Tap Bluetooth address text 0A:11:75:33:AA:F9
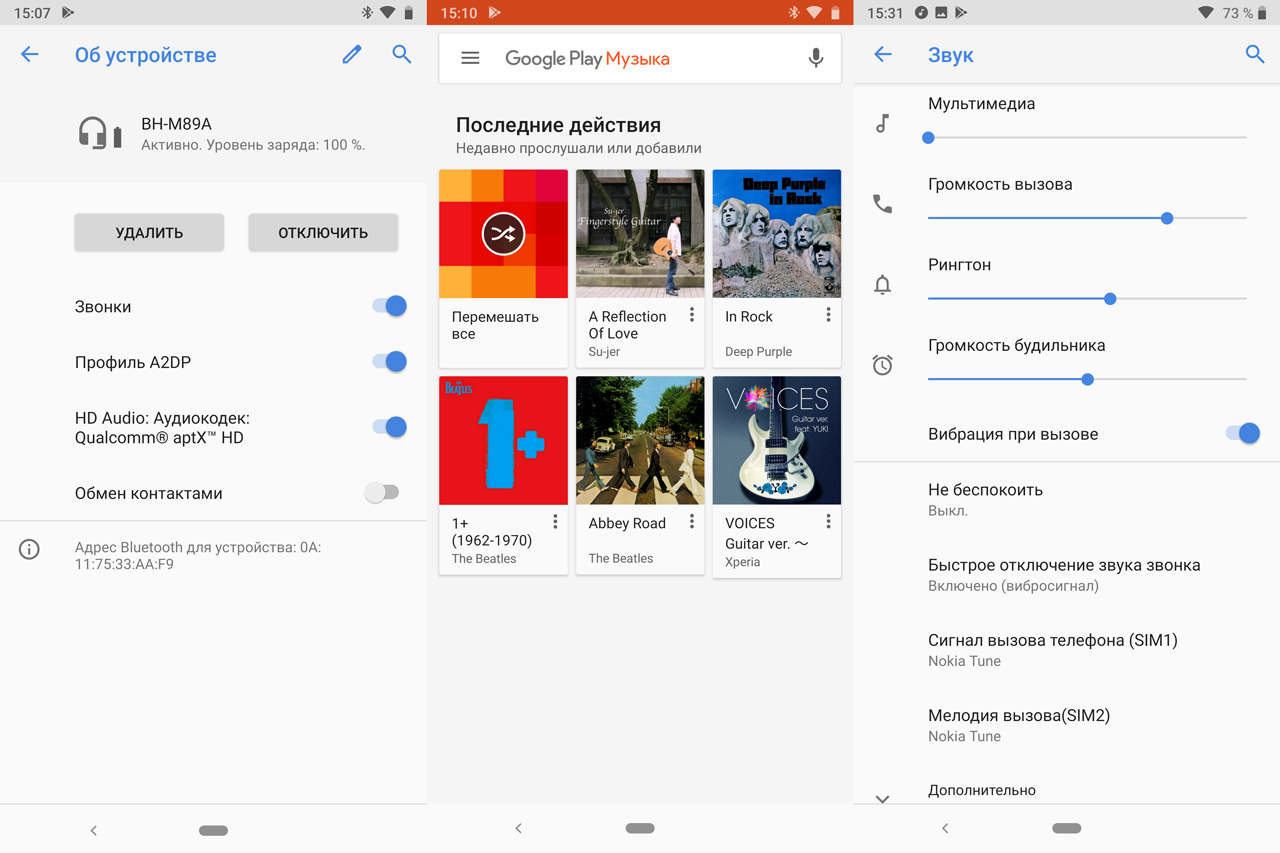The image size is (1280, 853). [x=198, y=555]
